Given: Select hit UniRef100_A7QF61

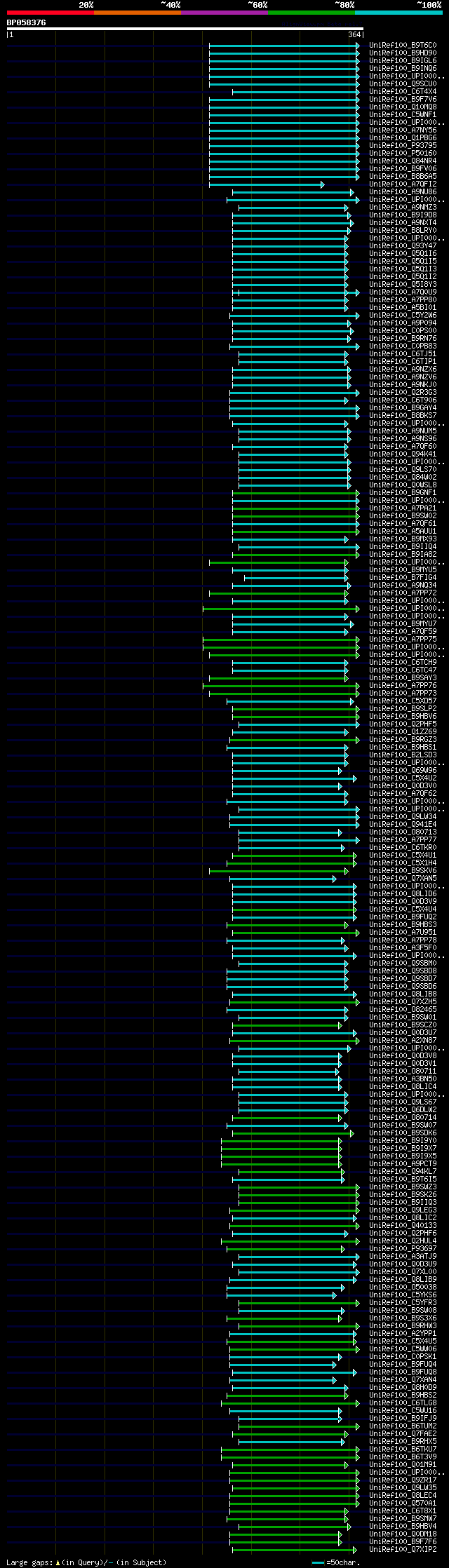Looking at the screenshot, I should point(403,524).
